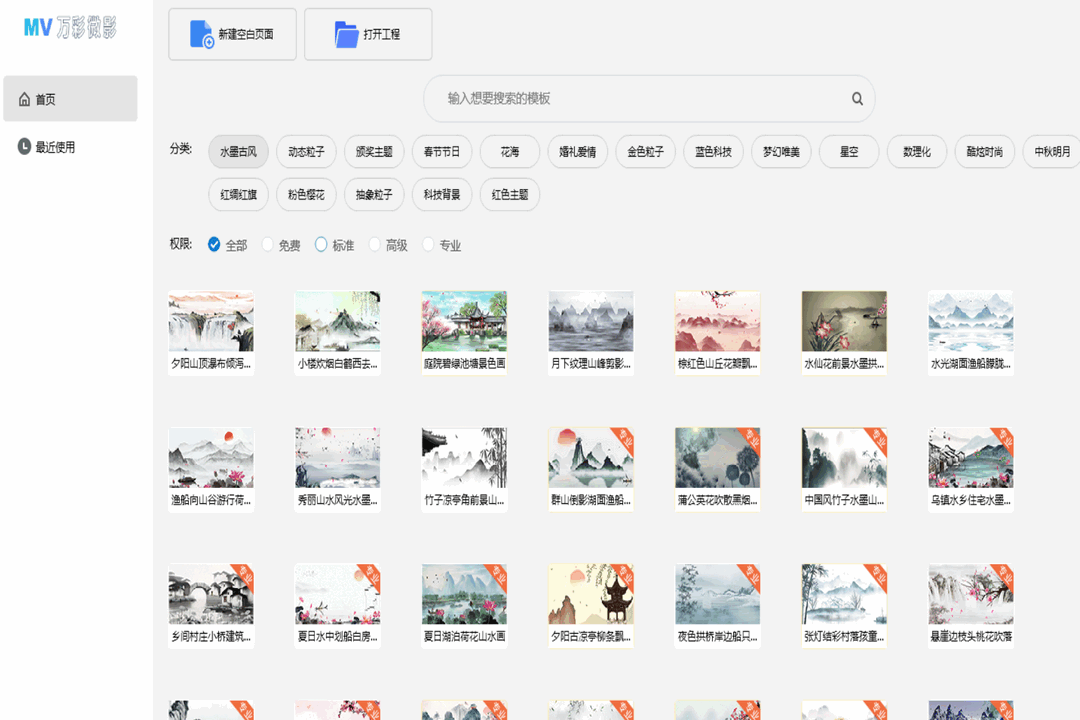1080x720 pixels.
Task: Select the 免费 permission filter
Action: (x=267, y=244)
